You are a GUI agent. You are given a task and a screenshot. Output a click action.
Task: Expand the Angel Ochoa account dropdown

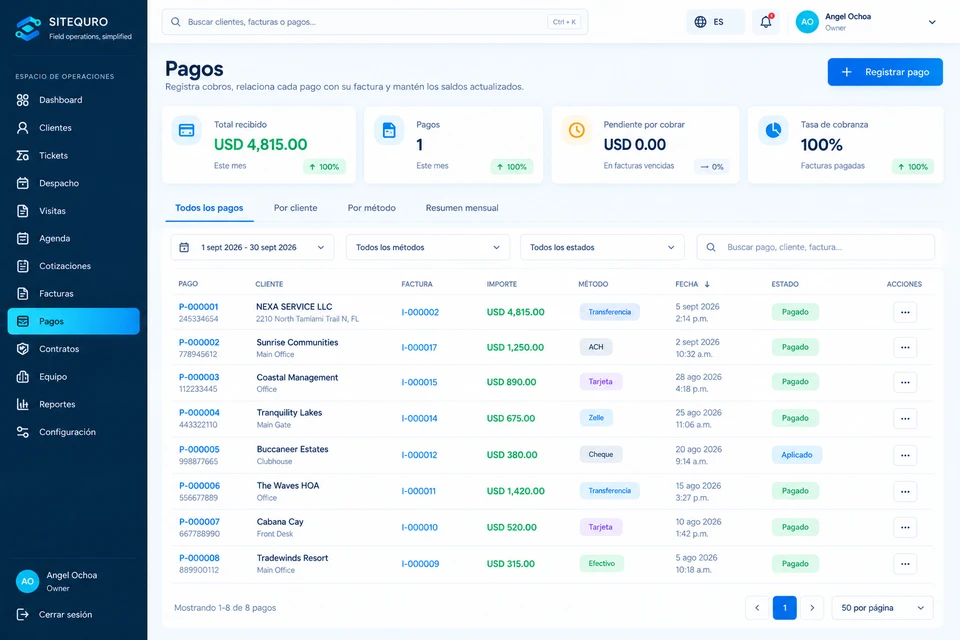(932, 22)
